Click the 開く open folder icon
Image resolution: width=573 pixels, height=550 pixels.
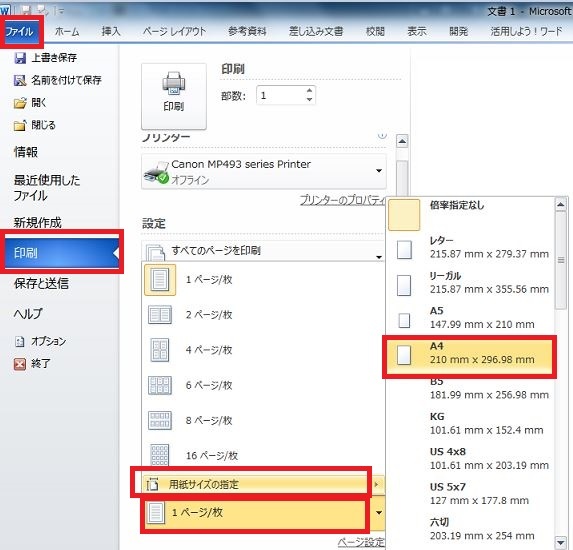click(x=20, y=103)
